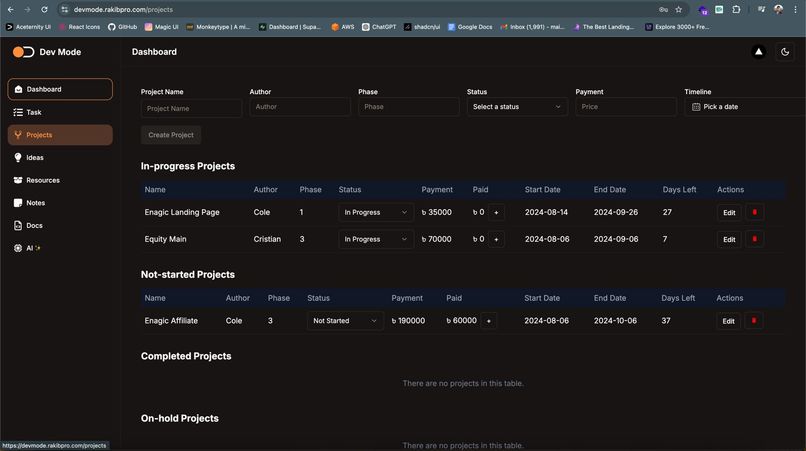The height and width of the screenshot is (451, 806).
Task: Open the Monkeytype bookmark
Action: pos(218,27)
